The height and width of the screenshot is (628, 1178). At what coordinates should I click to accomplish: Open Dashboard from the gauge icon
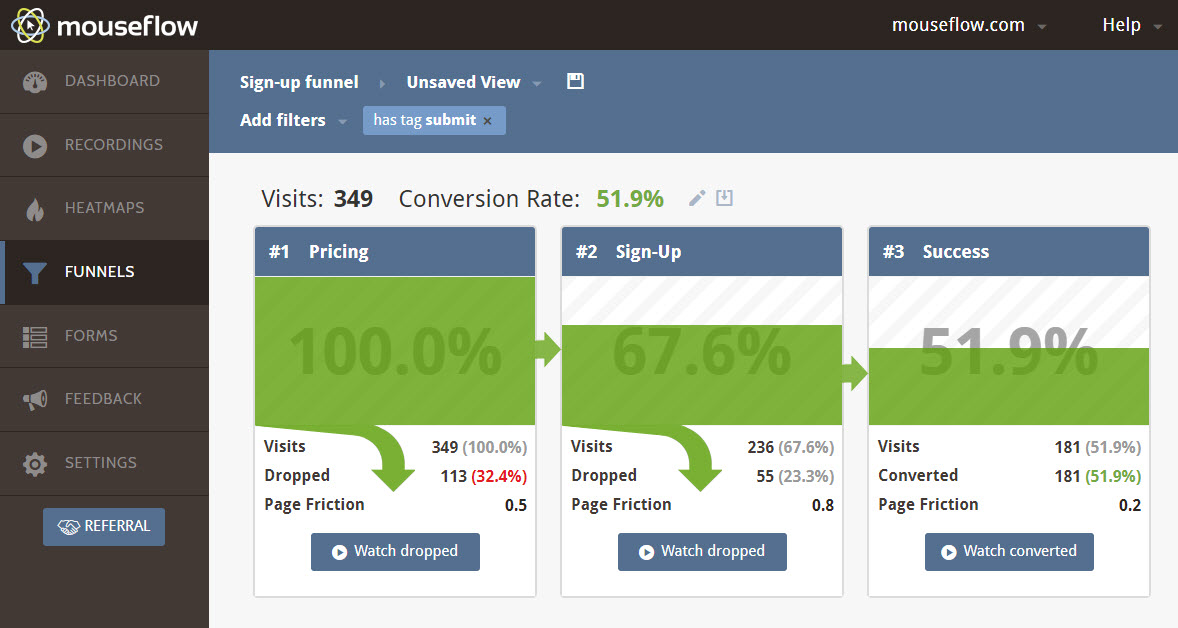[x=35, y=82]
